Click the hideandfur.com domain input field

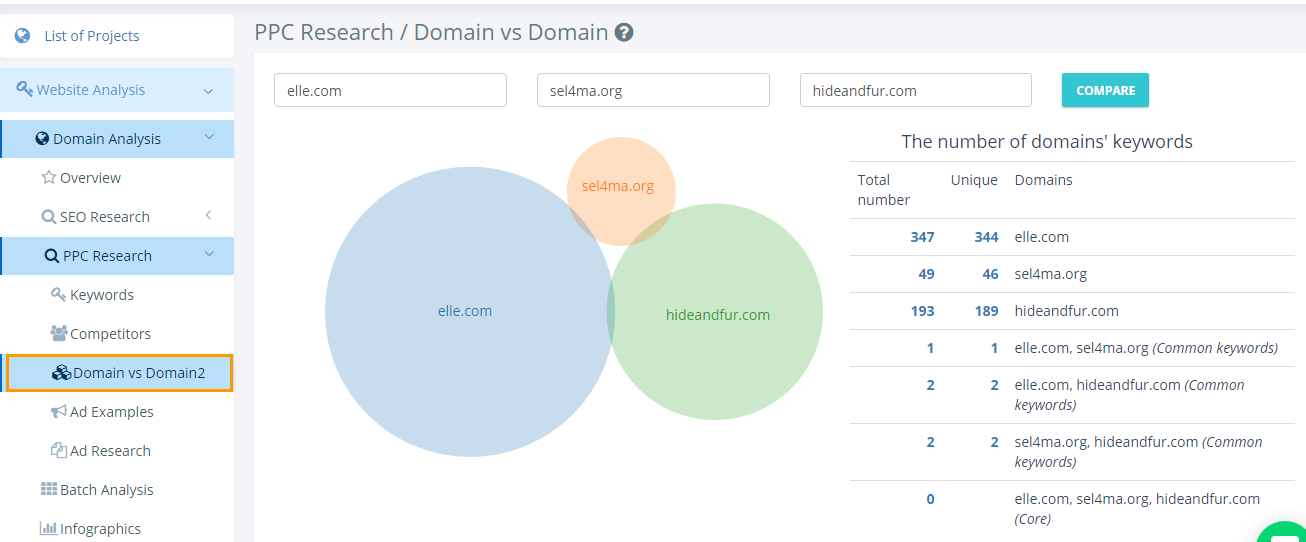pyautogui.click(x=915, y=90)
